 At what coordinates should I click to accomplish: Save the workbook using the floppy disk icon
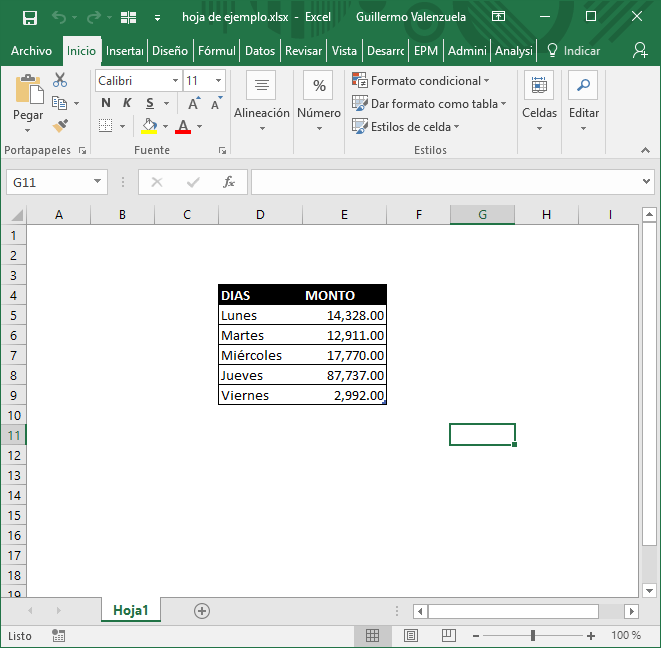point(29,17)
